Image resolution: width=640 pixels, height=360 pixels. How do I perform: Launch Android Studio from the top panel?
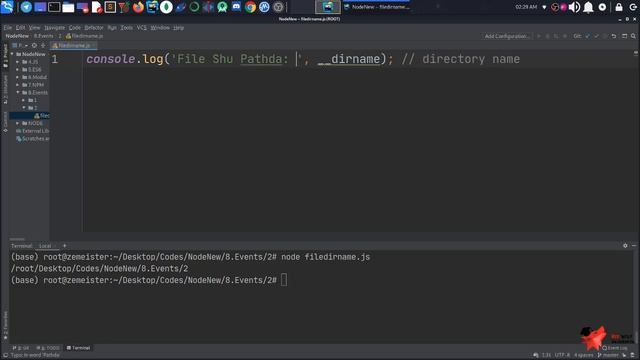(x=222, y=7)
